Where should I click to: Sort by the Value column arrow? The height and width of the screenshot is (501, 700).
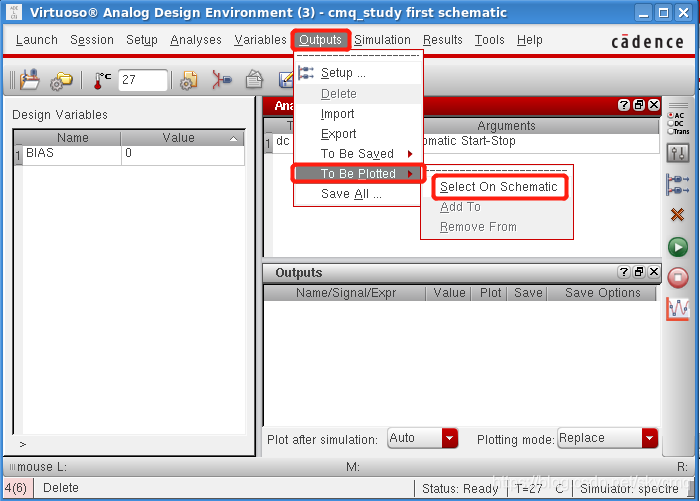tap(233, 138)
